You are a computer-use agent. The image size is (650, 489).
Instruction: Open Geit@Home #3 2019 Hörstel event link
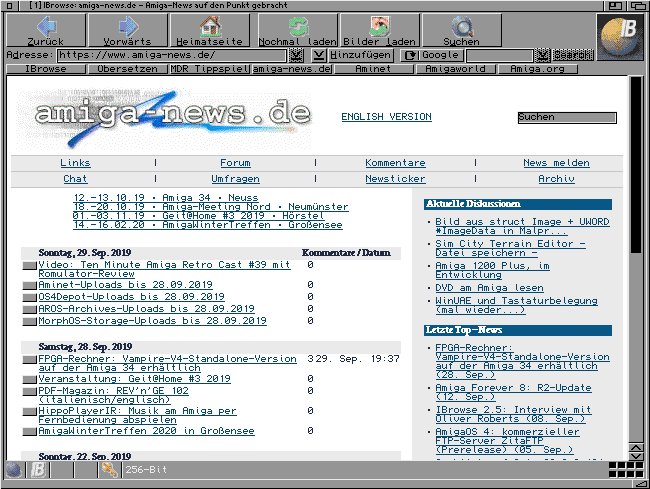(198, 216)
